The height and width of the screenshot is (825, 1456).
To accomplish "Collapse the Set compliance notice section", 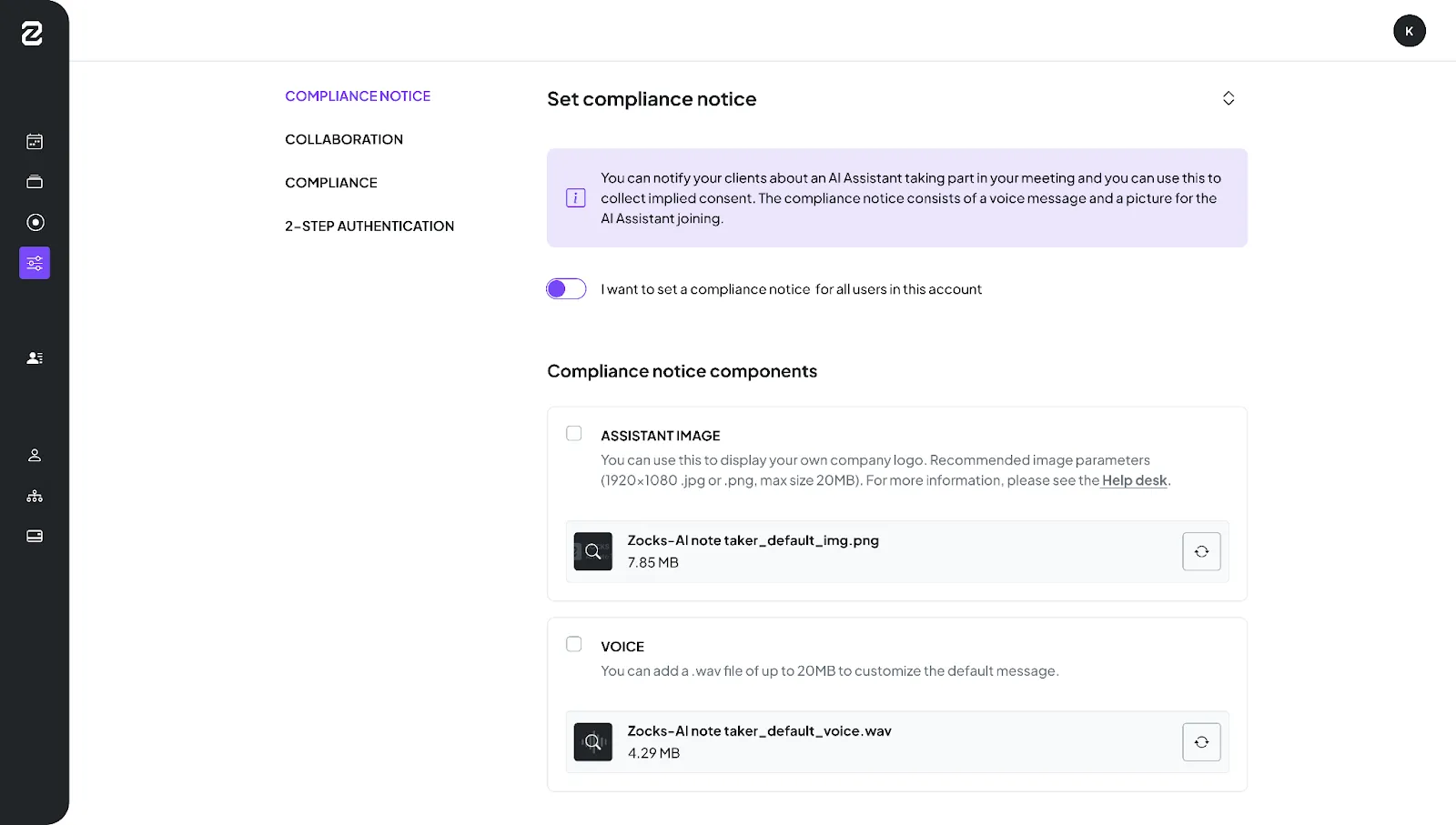I will [1228, 98].
